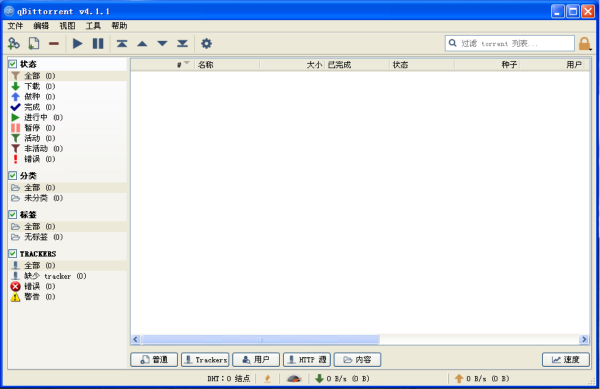
Task: Select 全部 (0) under TRACKERS
Action: (67, 265)
